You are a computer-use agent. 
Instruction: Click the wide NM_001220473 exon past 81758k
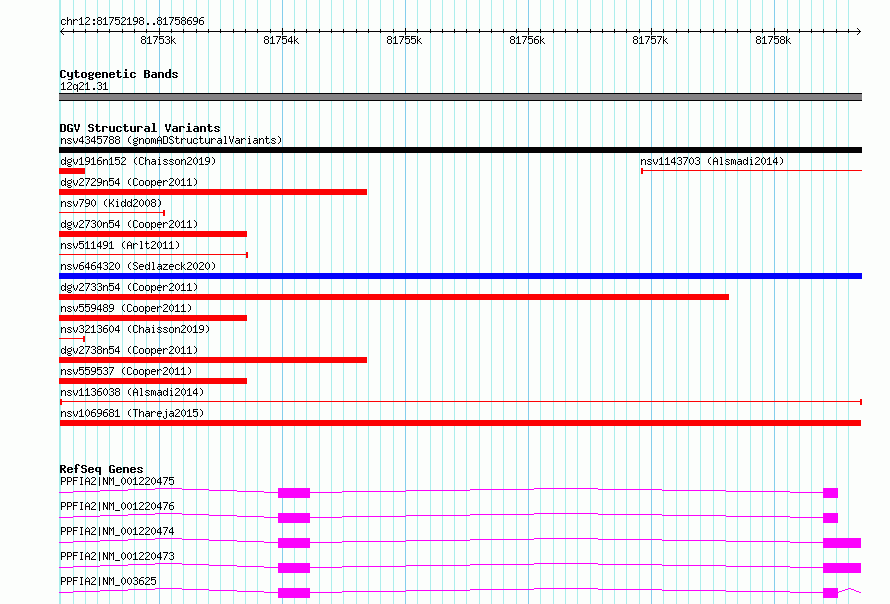[x=842, y=568]
